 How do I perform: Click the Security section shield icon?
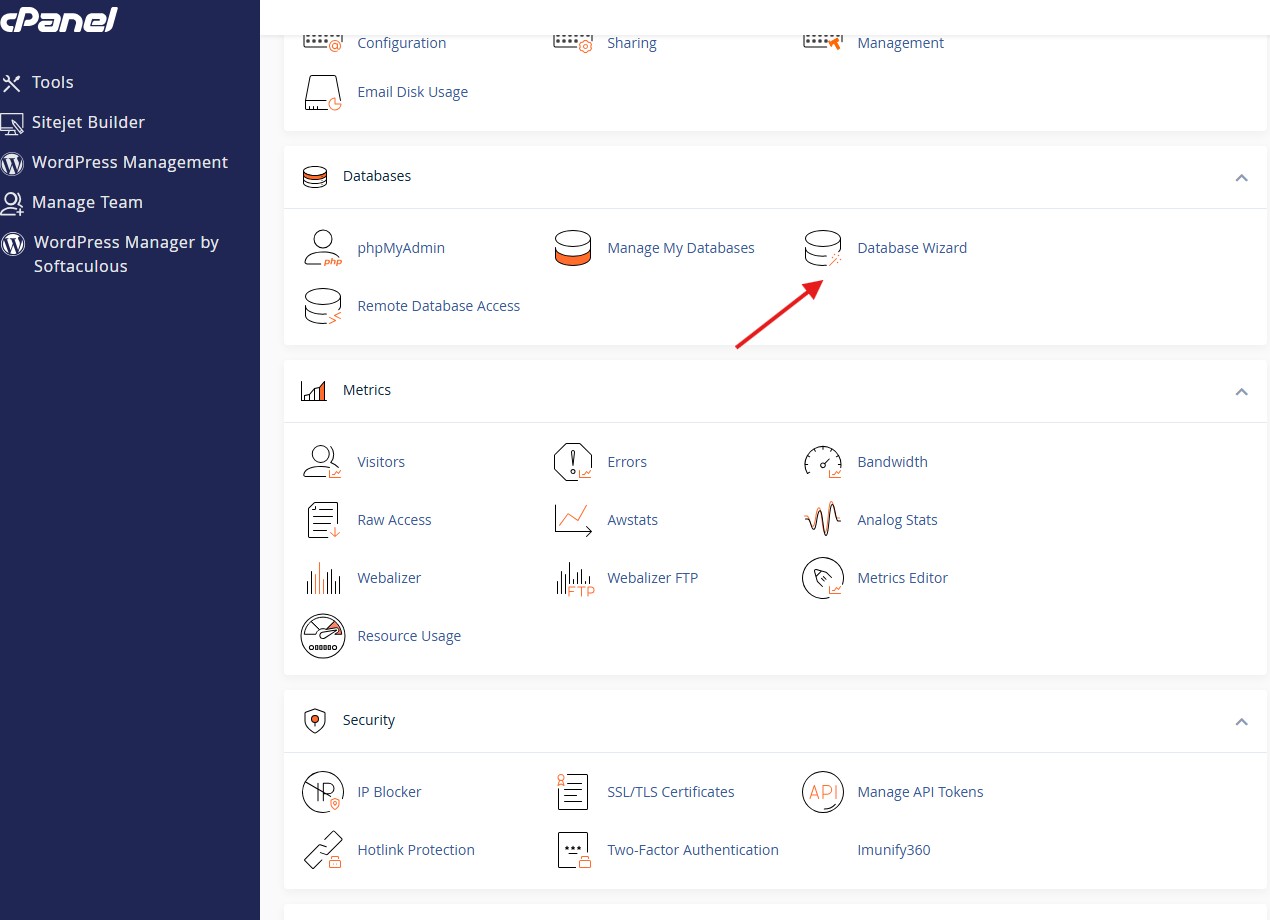click(315, 720)
